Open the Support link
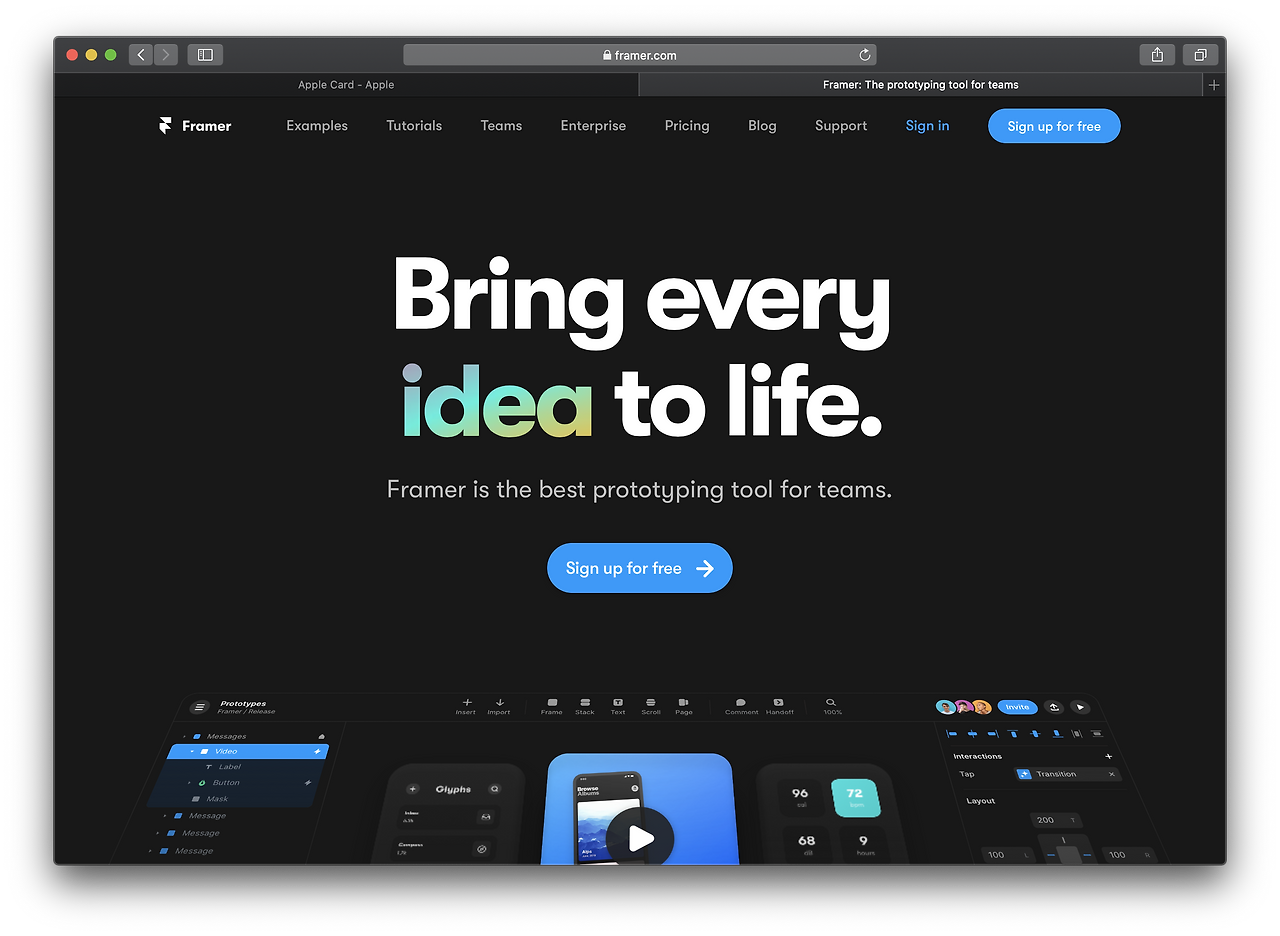1280x936 pixels. point(841,126)
